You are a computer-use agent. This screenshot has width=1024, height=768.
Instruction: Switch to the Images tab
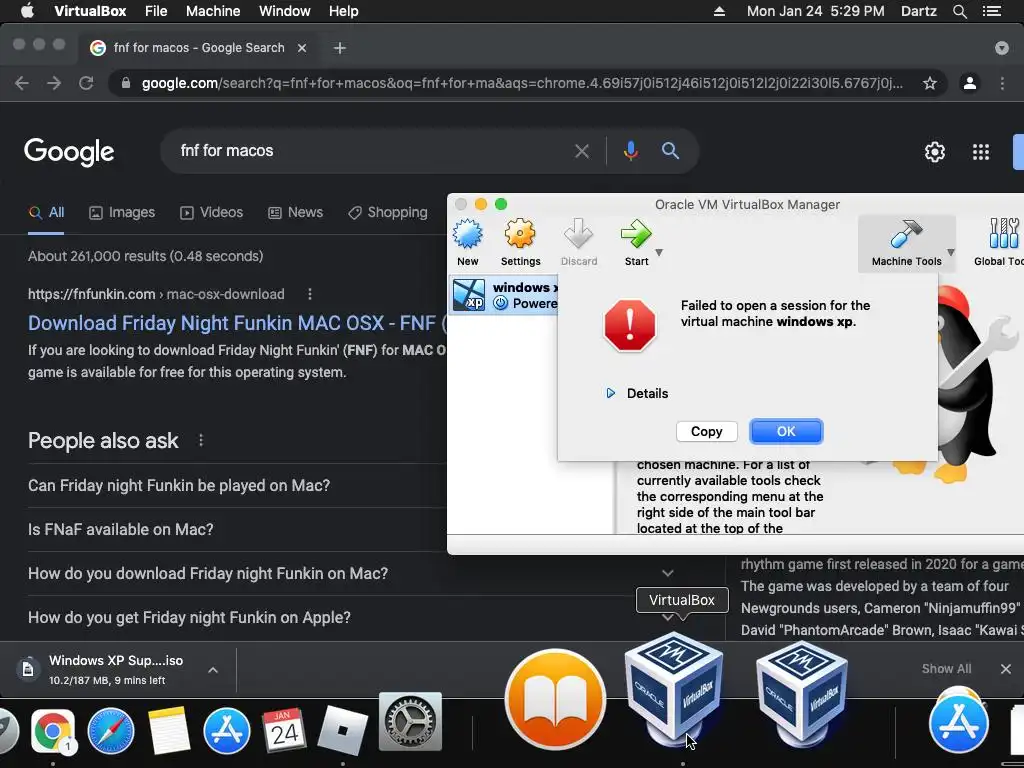pyautogui.click(x=122, y=212)
